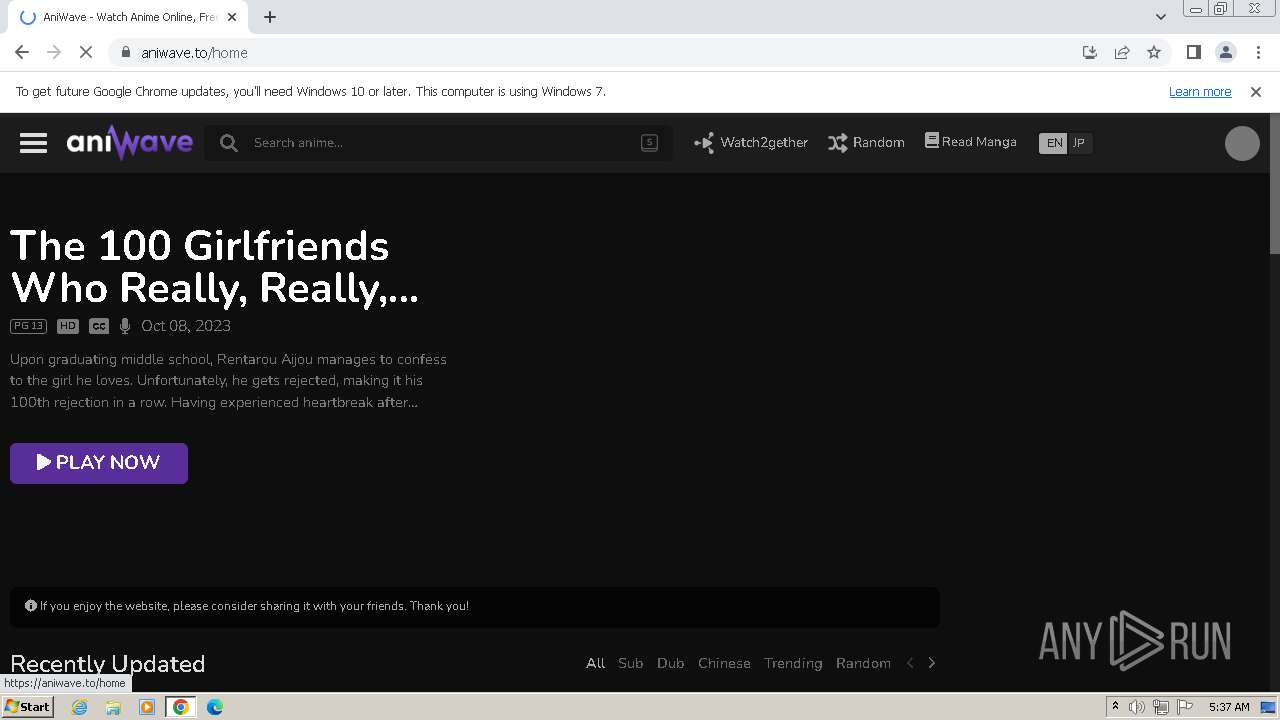
Task: Open Windows Start menu
Action: click(x=28, y=707)
